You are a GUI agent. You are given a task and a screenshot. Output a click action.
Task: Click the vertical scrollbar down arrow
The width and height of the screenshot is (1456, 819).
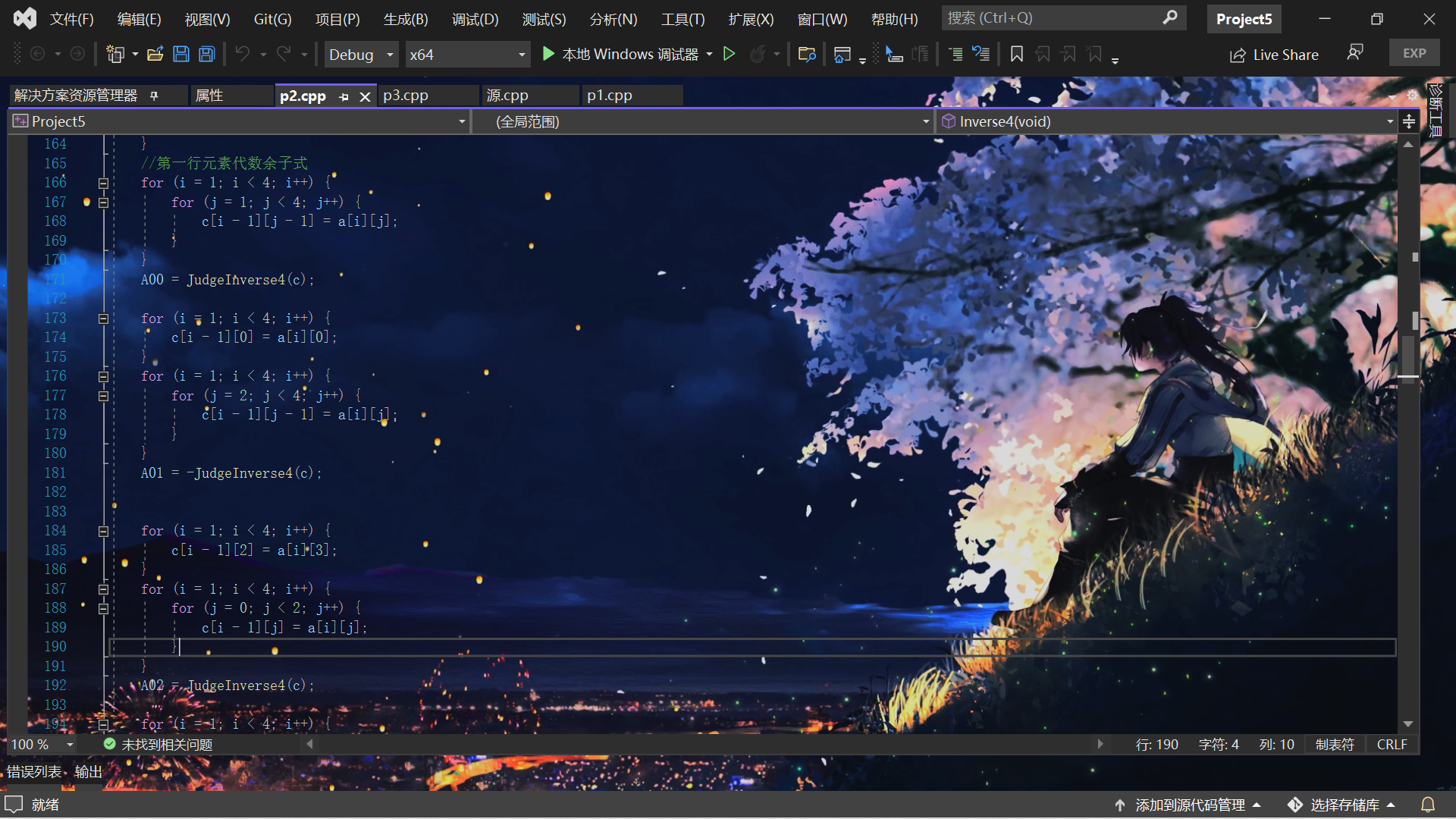pyautogui.click(x=1408, y=724)
